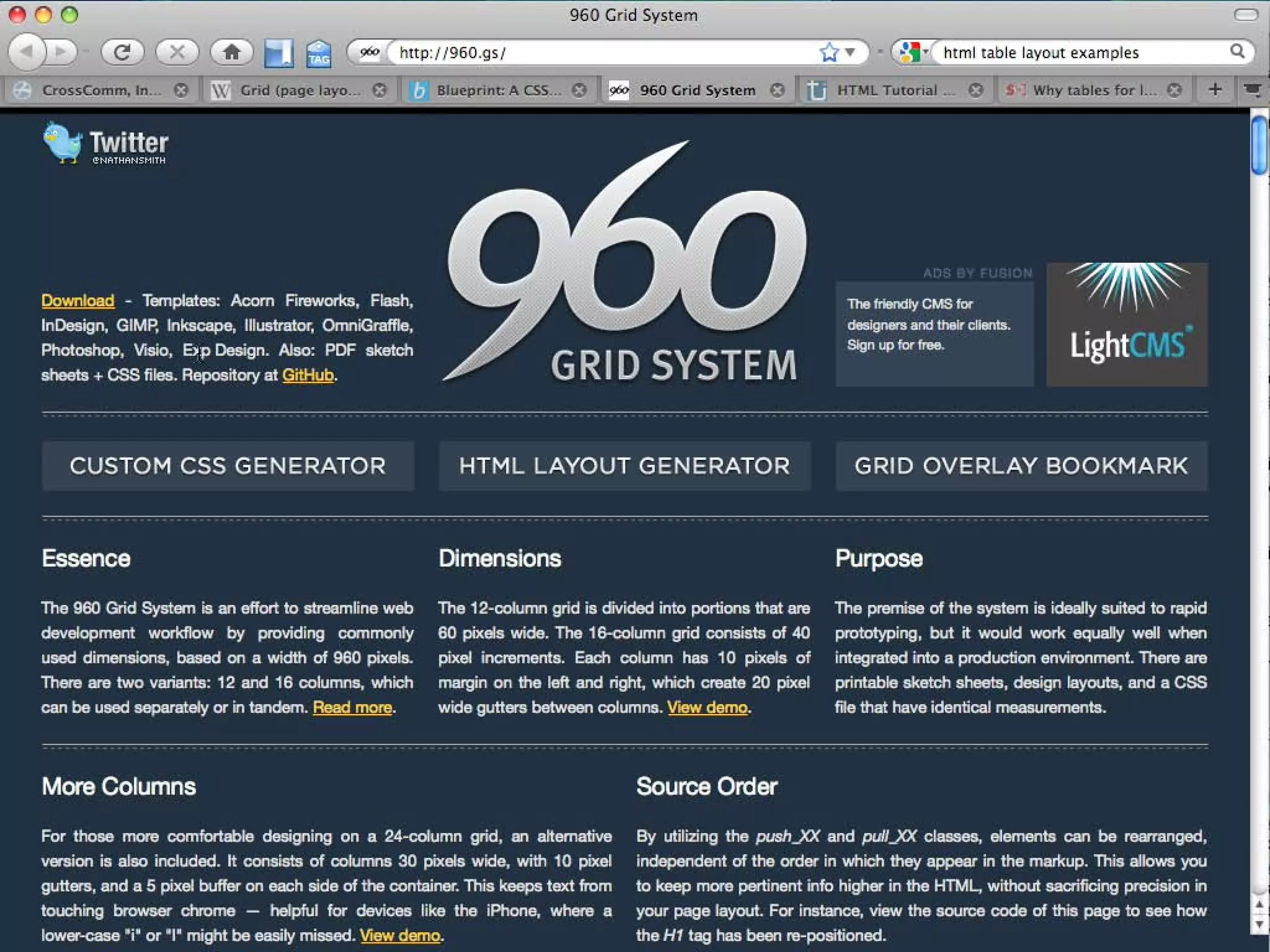The image size is (1270, 952).
Task: Click the stop loading X button
Action: tap(177, 52)
